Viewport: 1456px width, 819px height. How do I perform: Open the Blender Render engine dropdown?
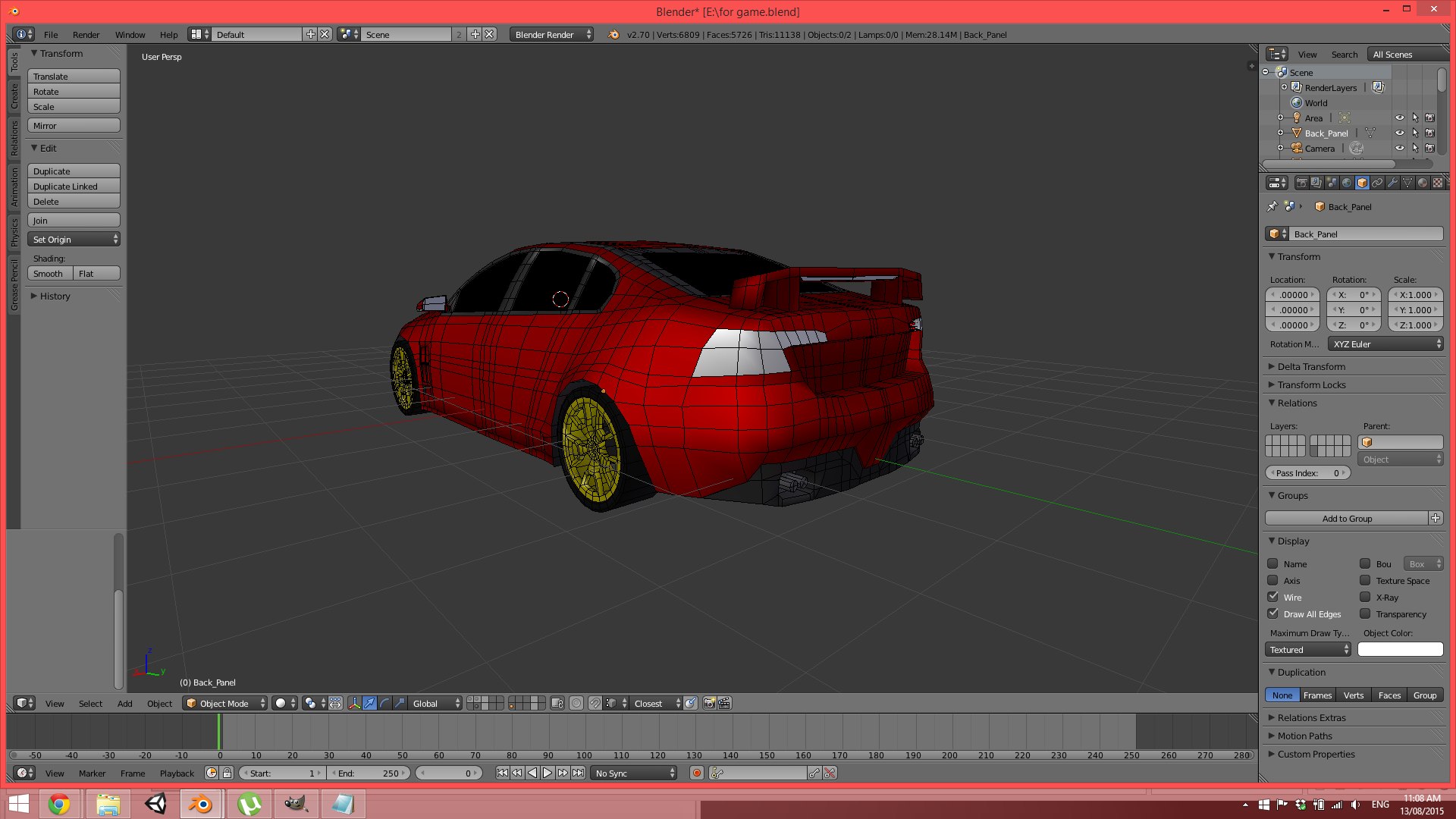coord(552,35)
